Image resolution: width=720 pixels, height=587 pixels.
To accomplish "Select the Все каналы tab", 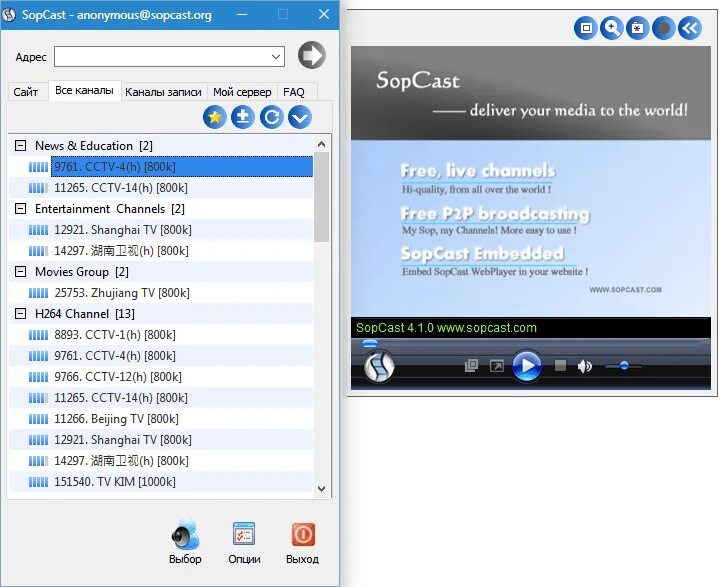I will [84, 90].
